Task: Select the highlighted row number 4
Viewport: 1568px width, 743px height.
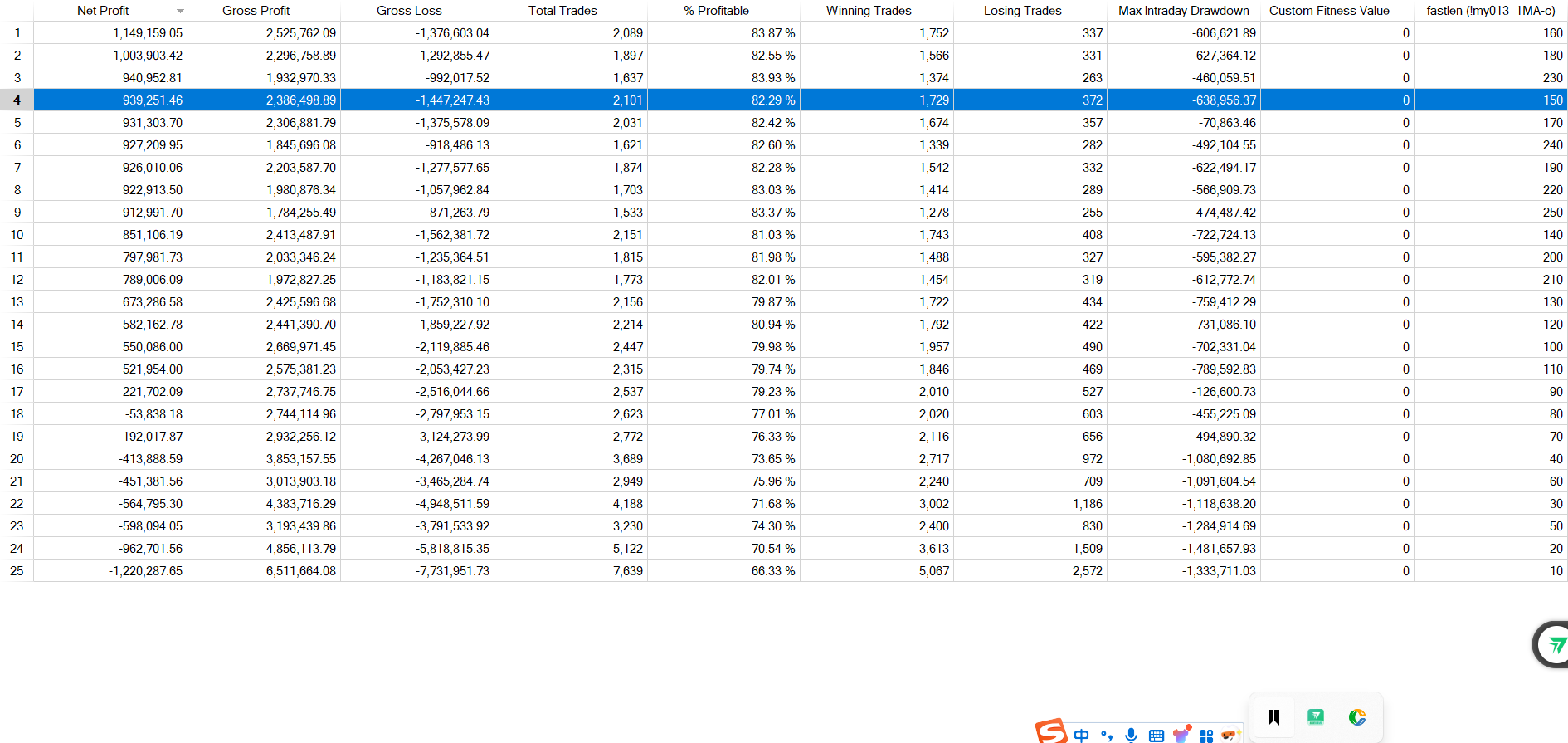Action: coord(17,100)
